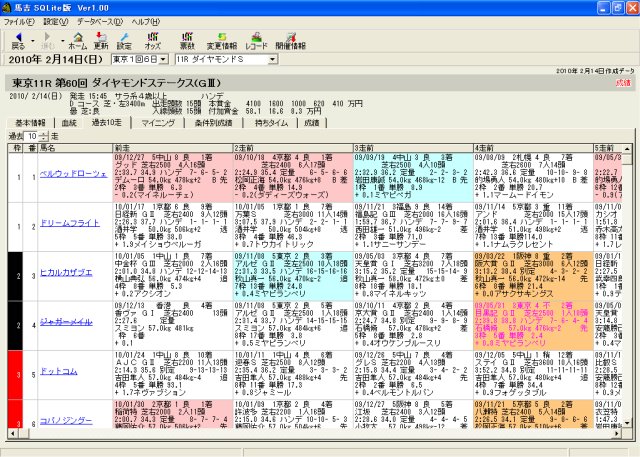This screenshot has height=457, width=640.
Task: Open the データベース(D) menu
Action: [x=100, y=22]
